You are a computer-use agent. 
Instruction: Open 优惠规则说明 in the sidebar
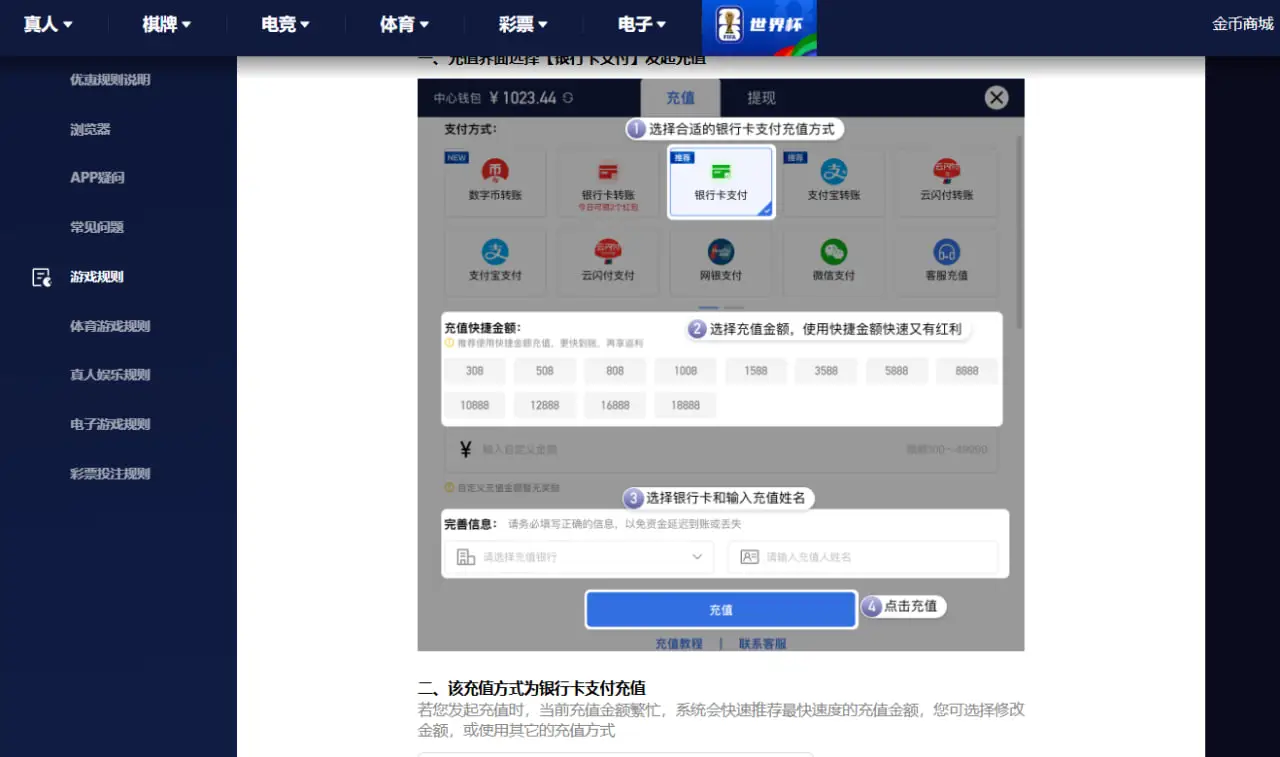pos(110,80)
